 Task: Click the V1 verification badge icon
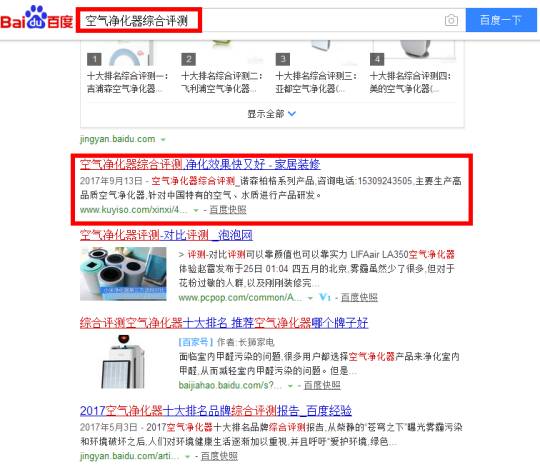pyautogui.click(x=325, y=297)
